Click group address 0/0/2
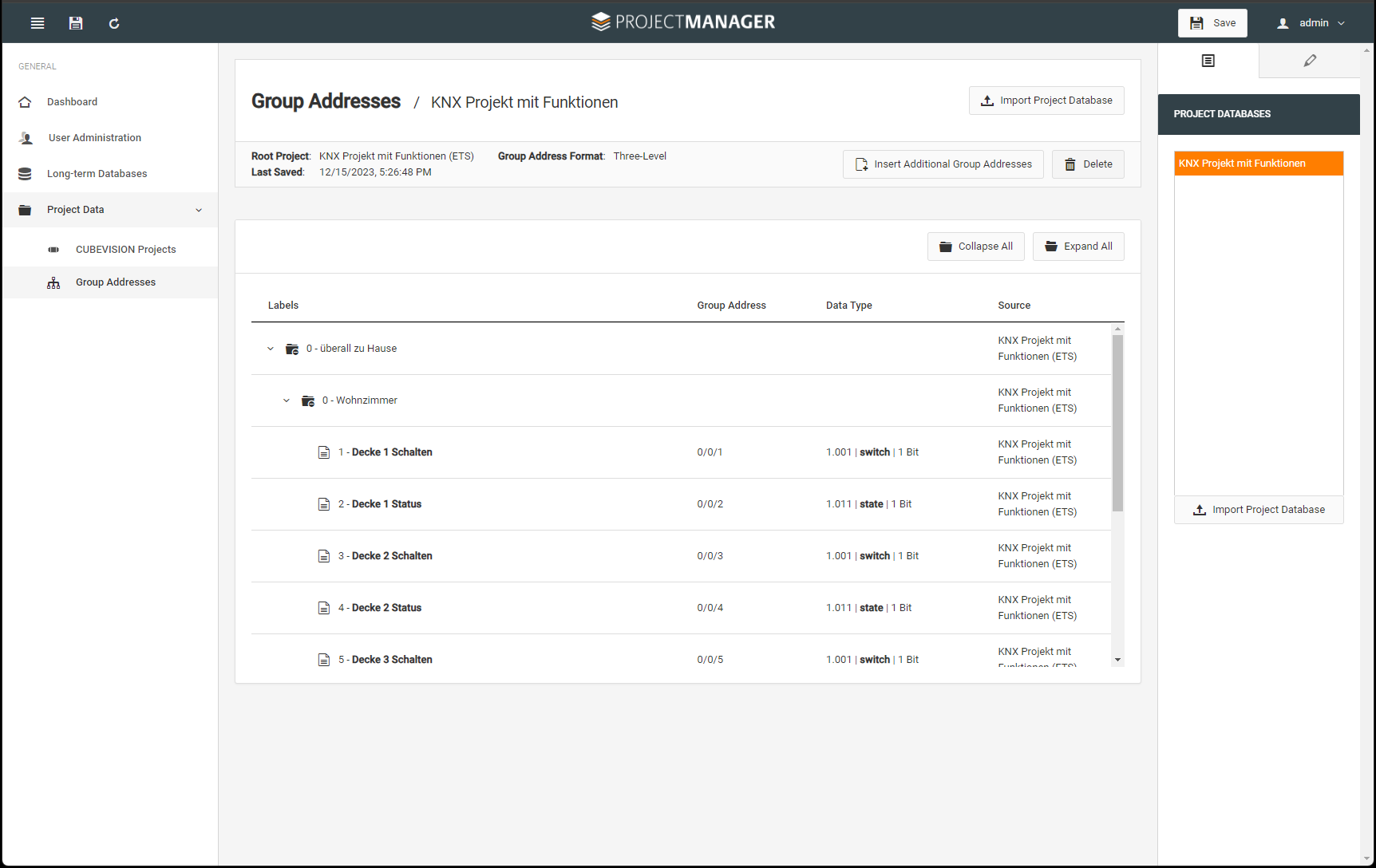This screenshot has height=868, width=1376. point(710,504)
